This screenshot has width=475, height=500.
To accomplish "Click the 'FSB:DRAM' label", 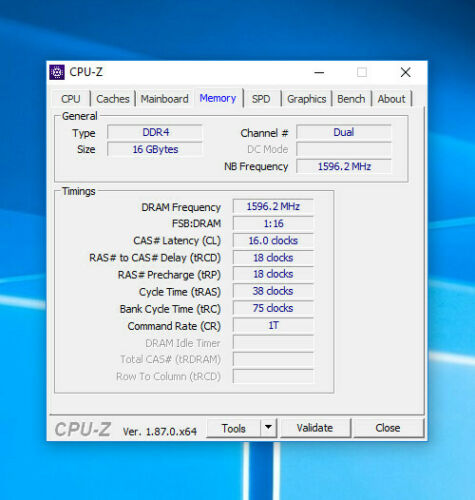I will point(196,223).
